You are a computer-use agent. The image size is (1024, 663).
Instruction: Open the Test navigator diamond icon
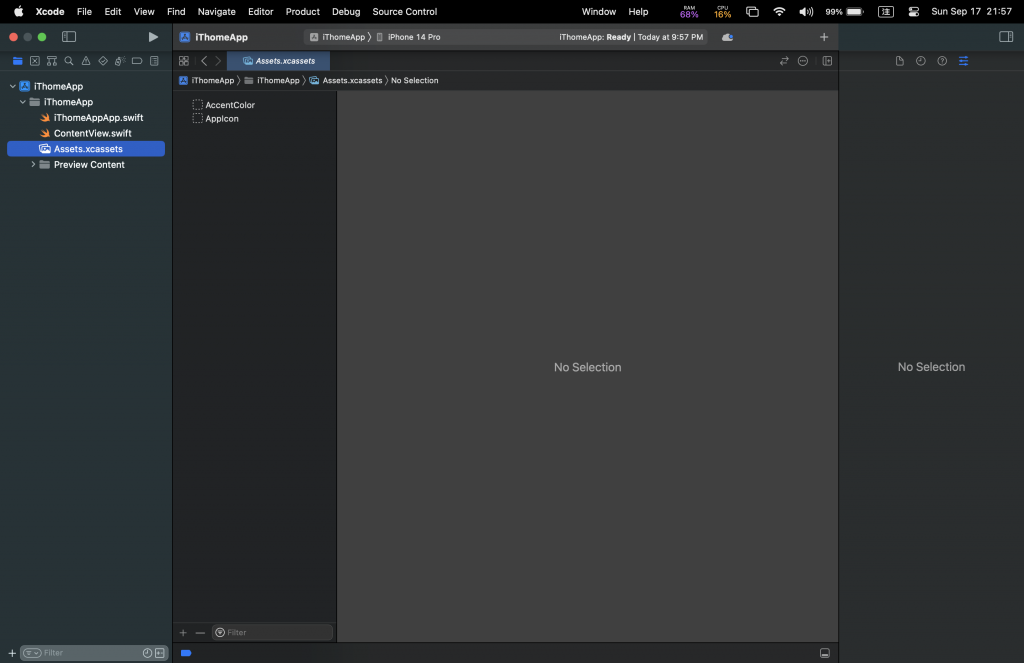click(103, 61)
